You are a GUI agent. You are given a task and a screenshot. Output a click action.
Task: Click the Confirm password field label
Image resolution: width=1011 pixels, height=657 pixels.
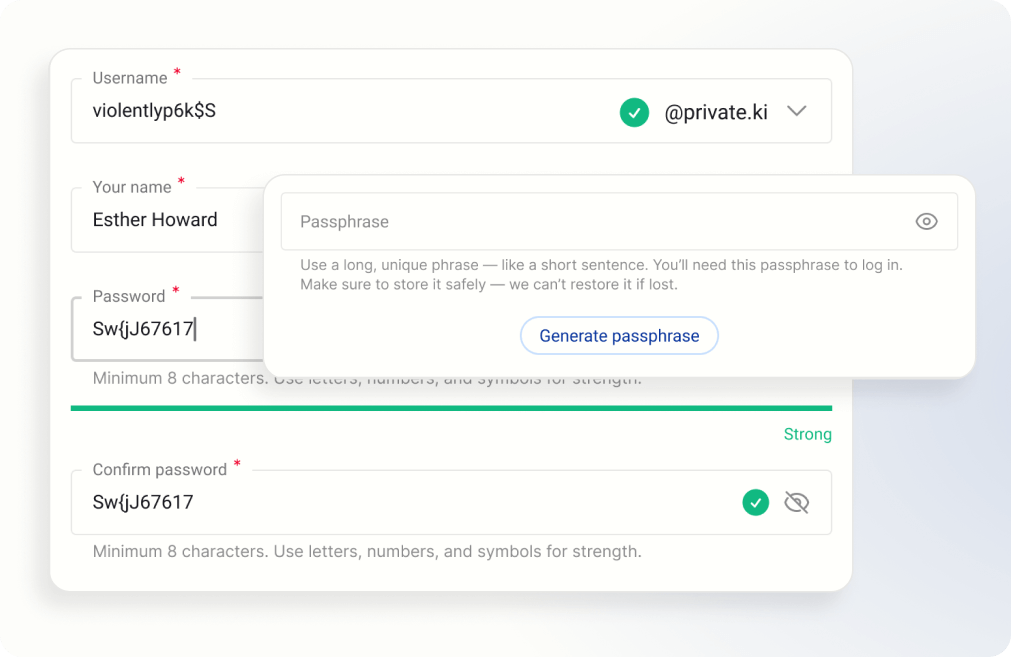point(160,469)
